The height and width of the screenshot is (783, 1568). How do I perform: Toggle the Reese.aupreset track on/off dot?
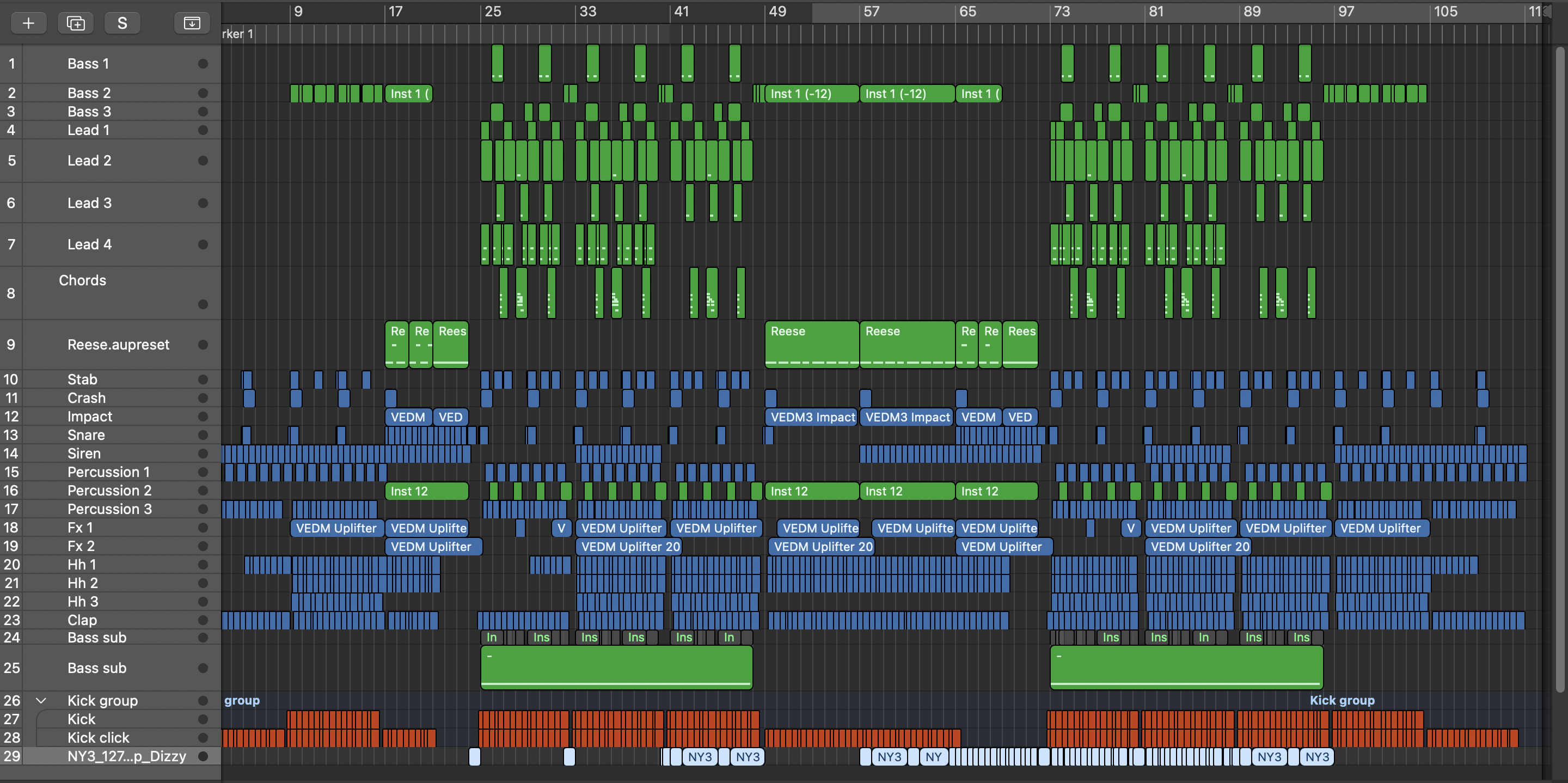pyautogui.click(x=203, y=345)
